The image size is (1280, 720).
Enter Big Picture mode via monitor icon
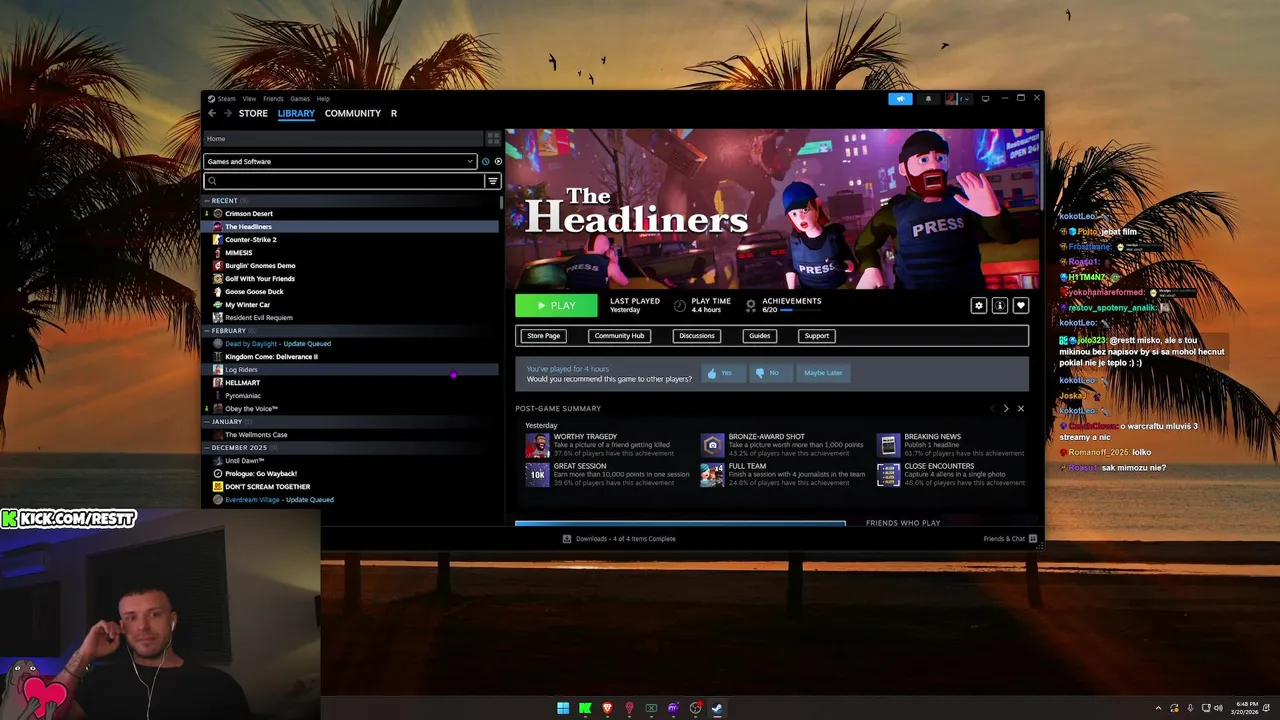(985, 98)
